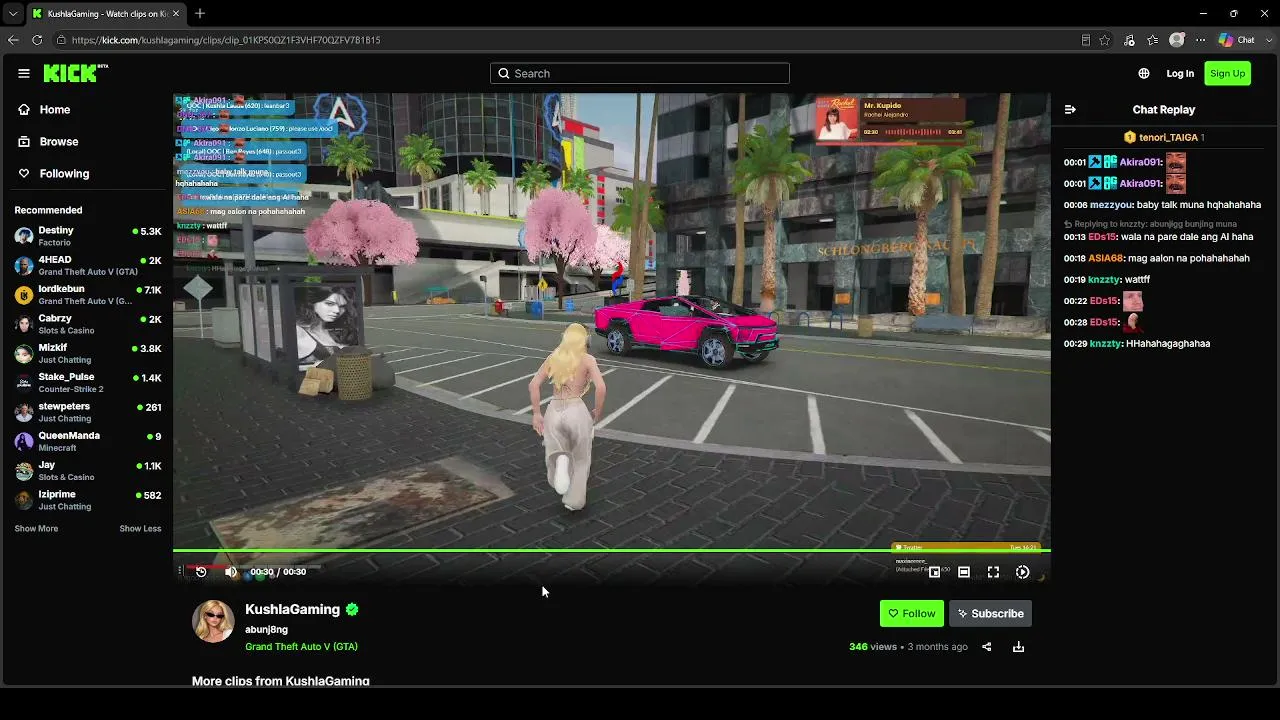Open reader view icon in address bar
The height and width of the screenshot is (720, 1280).
click(x=1085, y=40)
